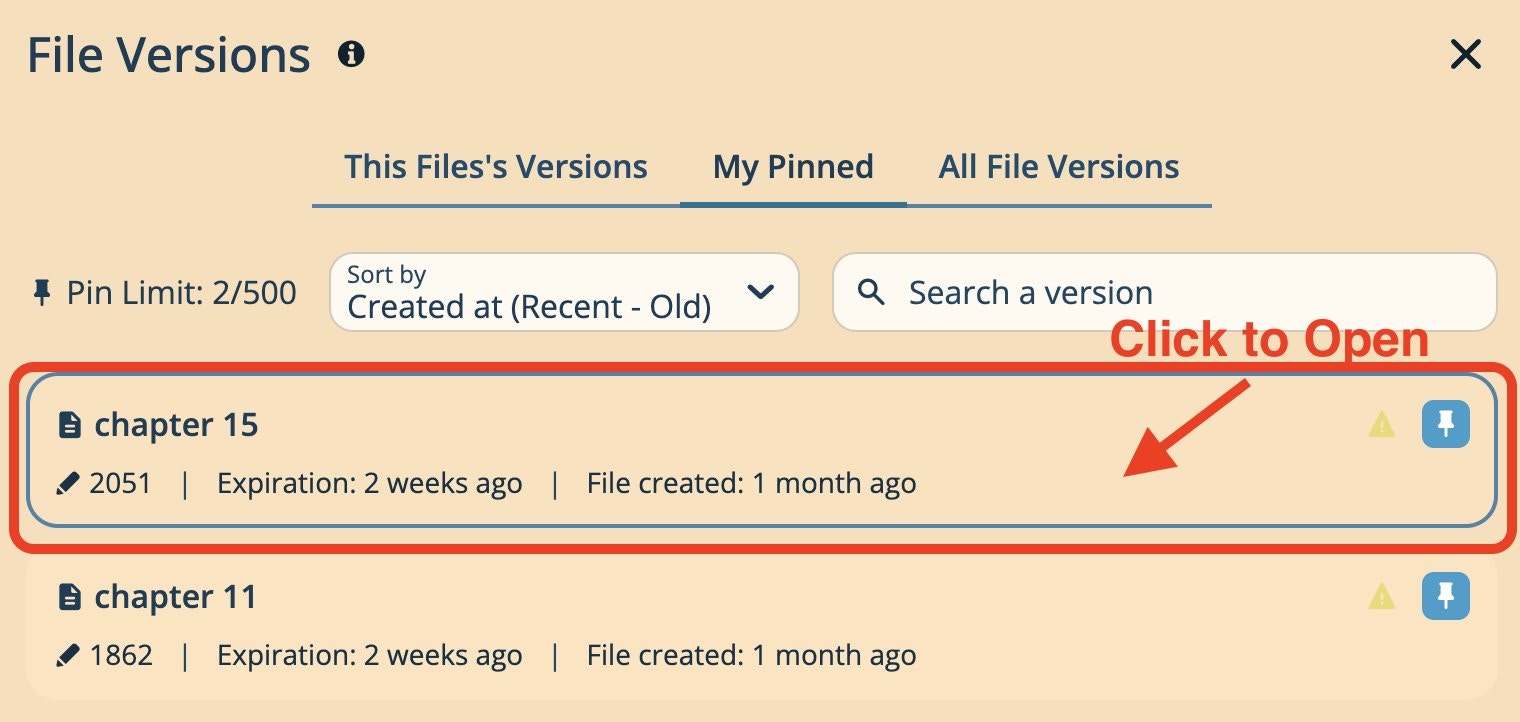Open the File Versions info tooltip icon
Viewport: 1520px width, 722px height.
pos(351,55)
